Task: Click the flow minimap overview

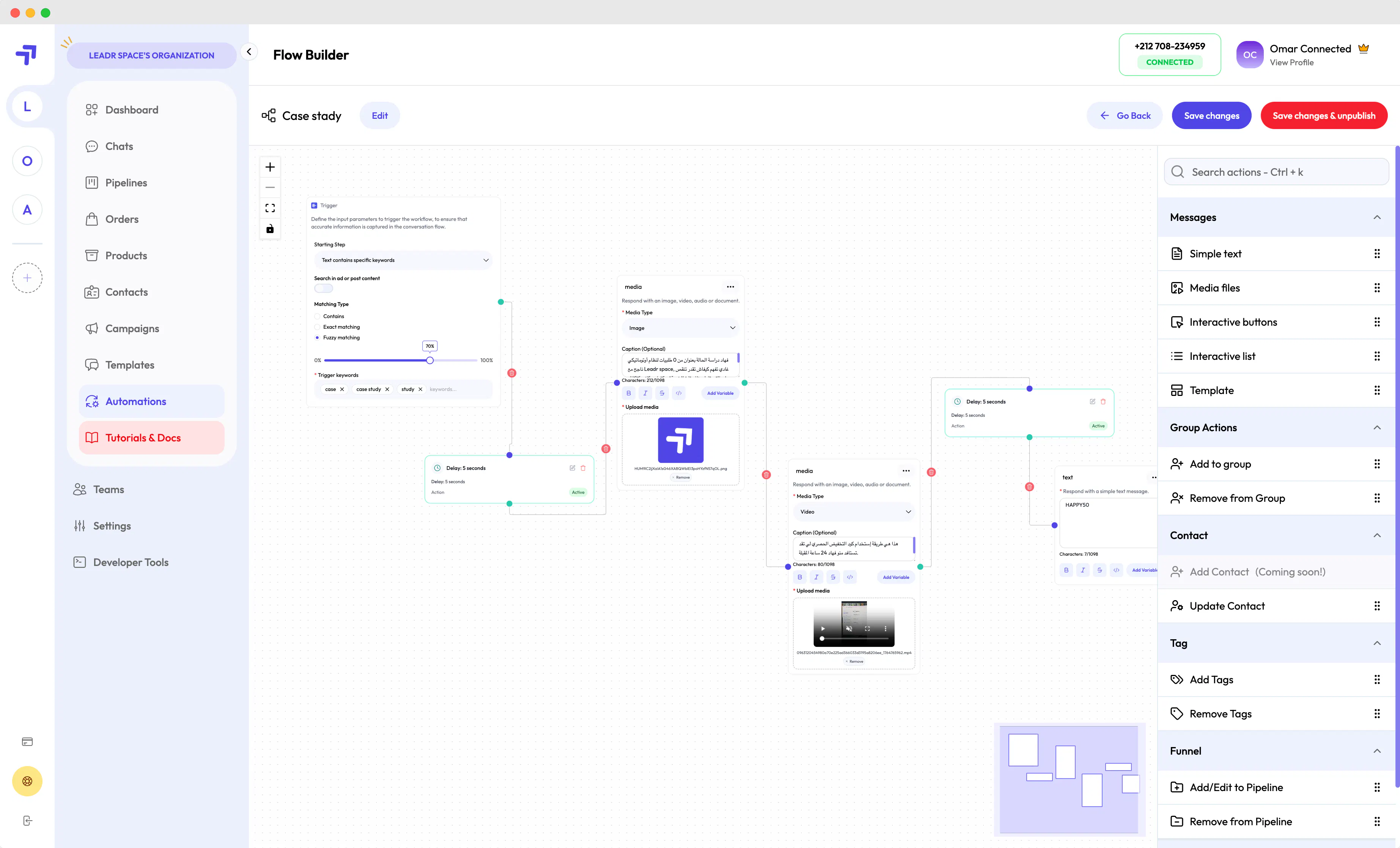Action: (1069, 779)
